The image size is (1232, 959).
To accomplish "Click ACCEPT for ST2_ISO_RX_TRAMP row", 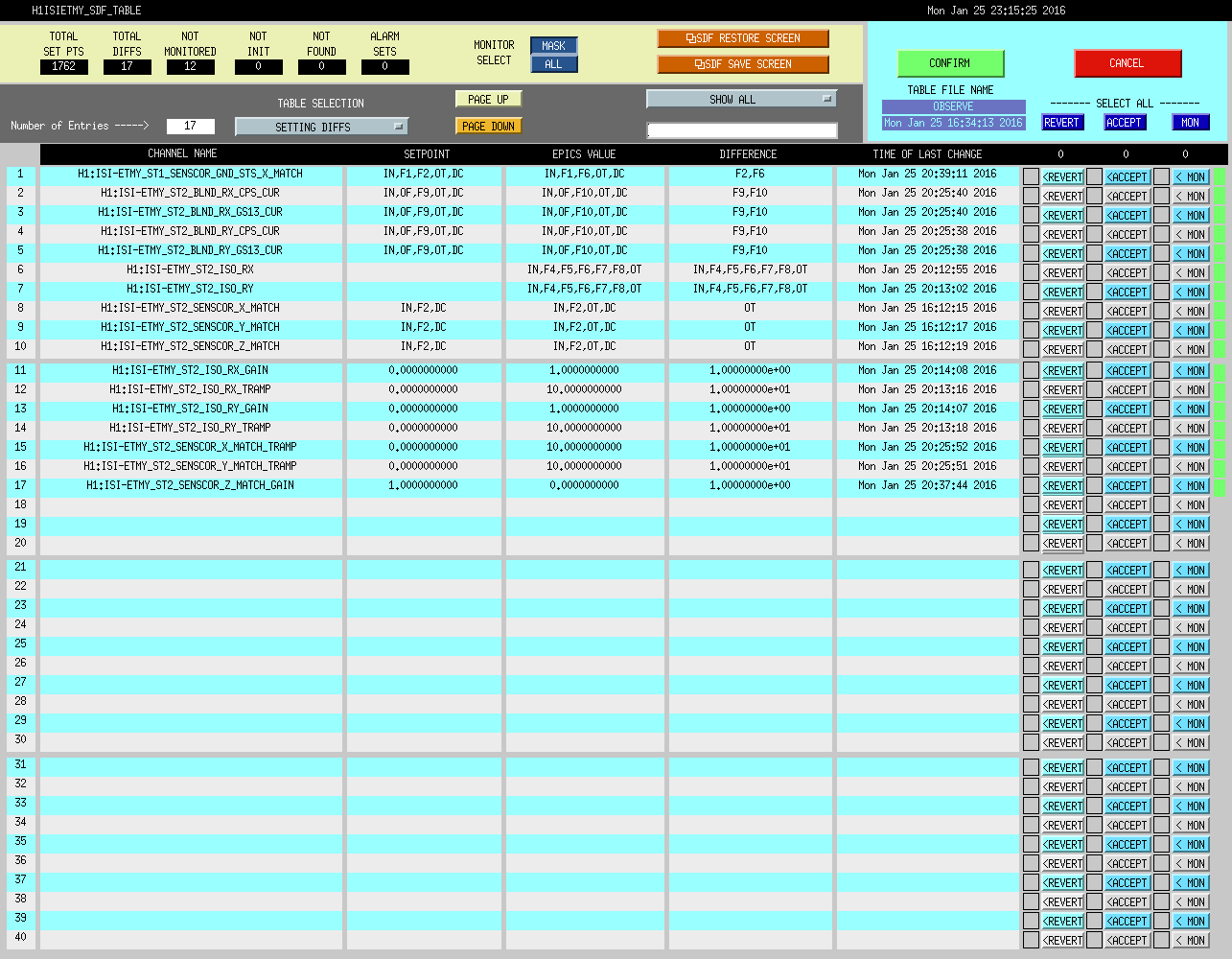I will (1128, 390).
